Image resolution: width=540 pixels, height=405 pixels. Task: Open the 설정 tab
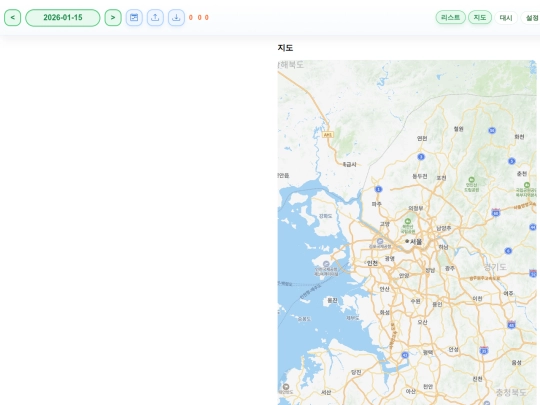[531, 18]
